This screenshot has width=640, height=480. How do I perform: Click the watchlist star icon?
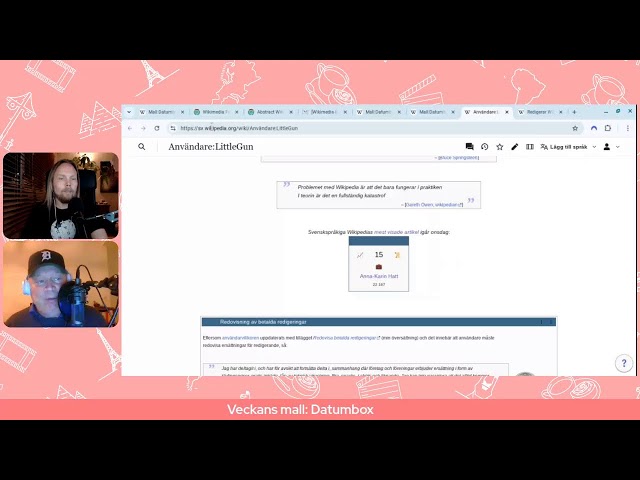[x=500, y=147]
